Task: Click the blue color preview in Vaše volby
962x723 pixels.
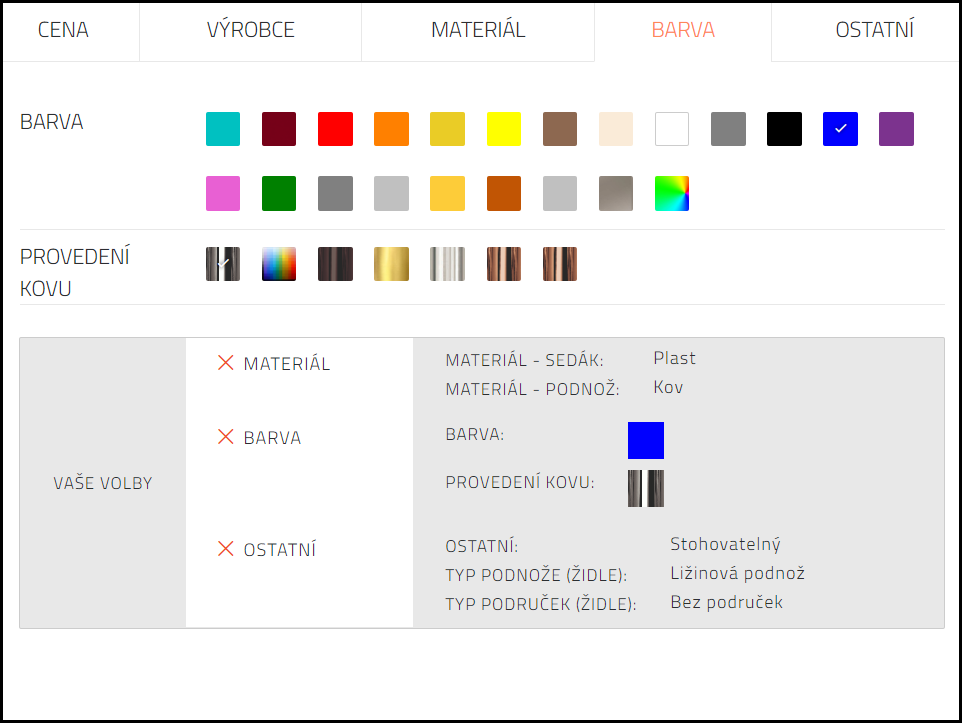Action: [x=646, y=440]
